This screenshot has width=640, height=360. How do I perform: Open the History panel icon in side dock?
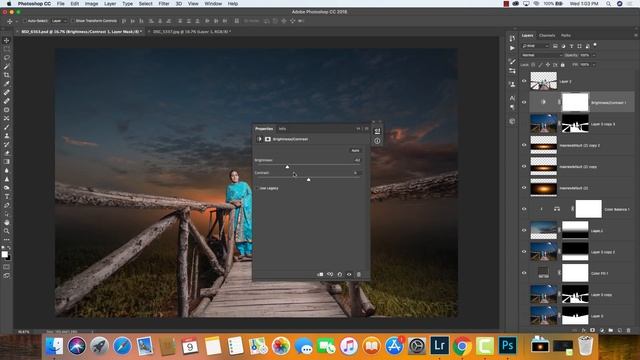512,38
